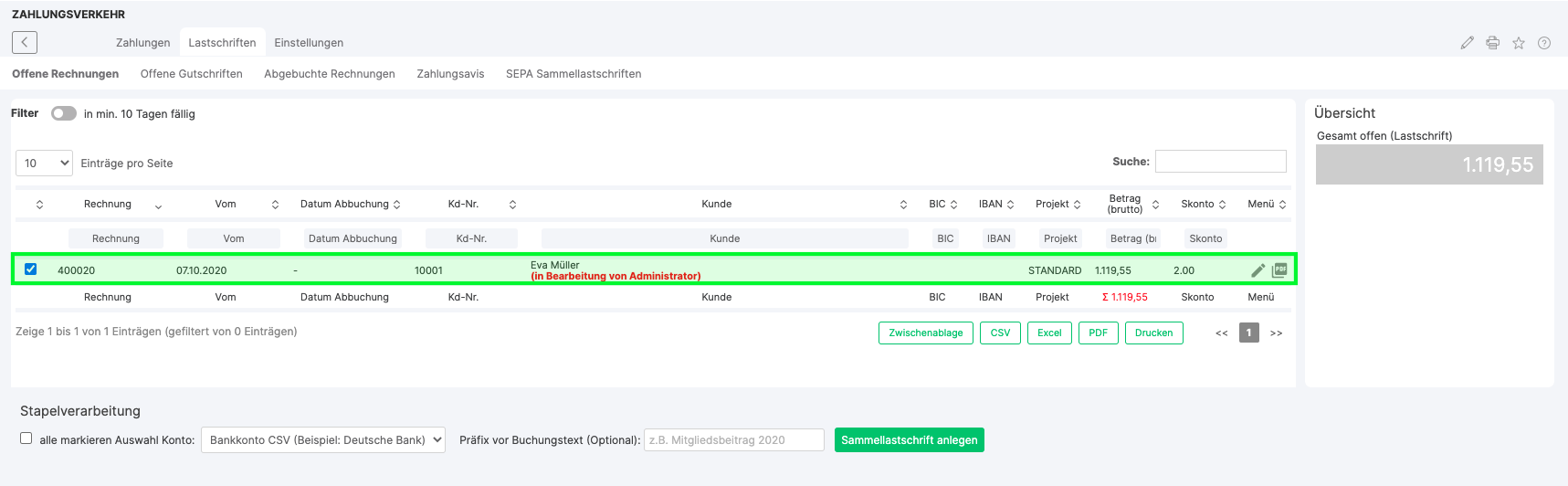Viewport: 1568px width, 486px height.
Task: Edit invoice 400020 with the pencil icon
Action: pyautogui.click(x=1258, y=270)
